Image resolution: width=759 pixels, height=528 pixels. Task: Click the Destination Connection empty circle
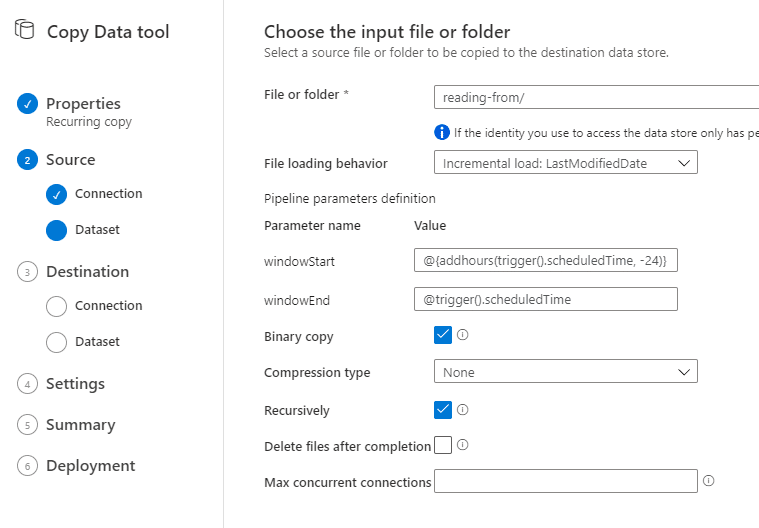point(57,306)
